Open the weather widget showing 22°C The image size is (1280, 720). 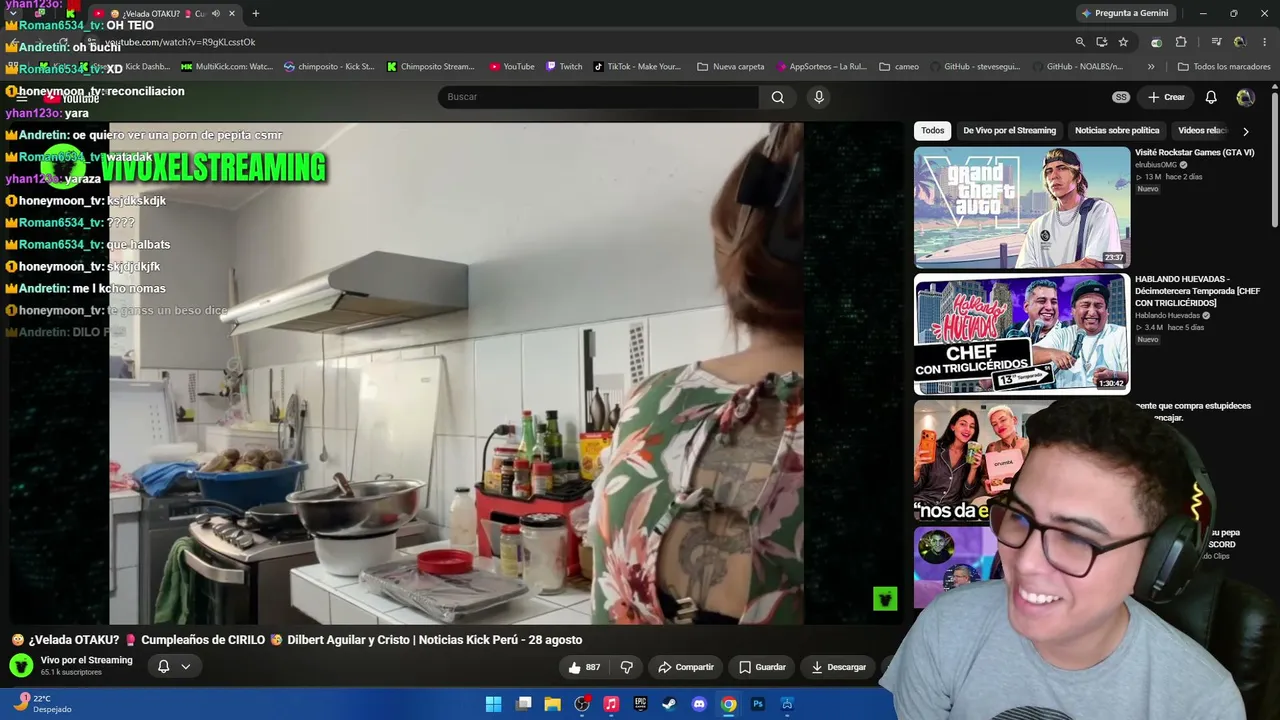44,703
